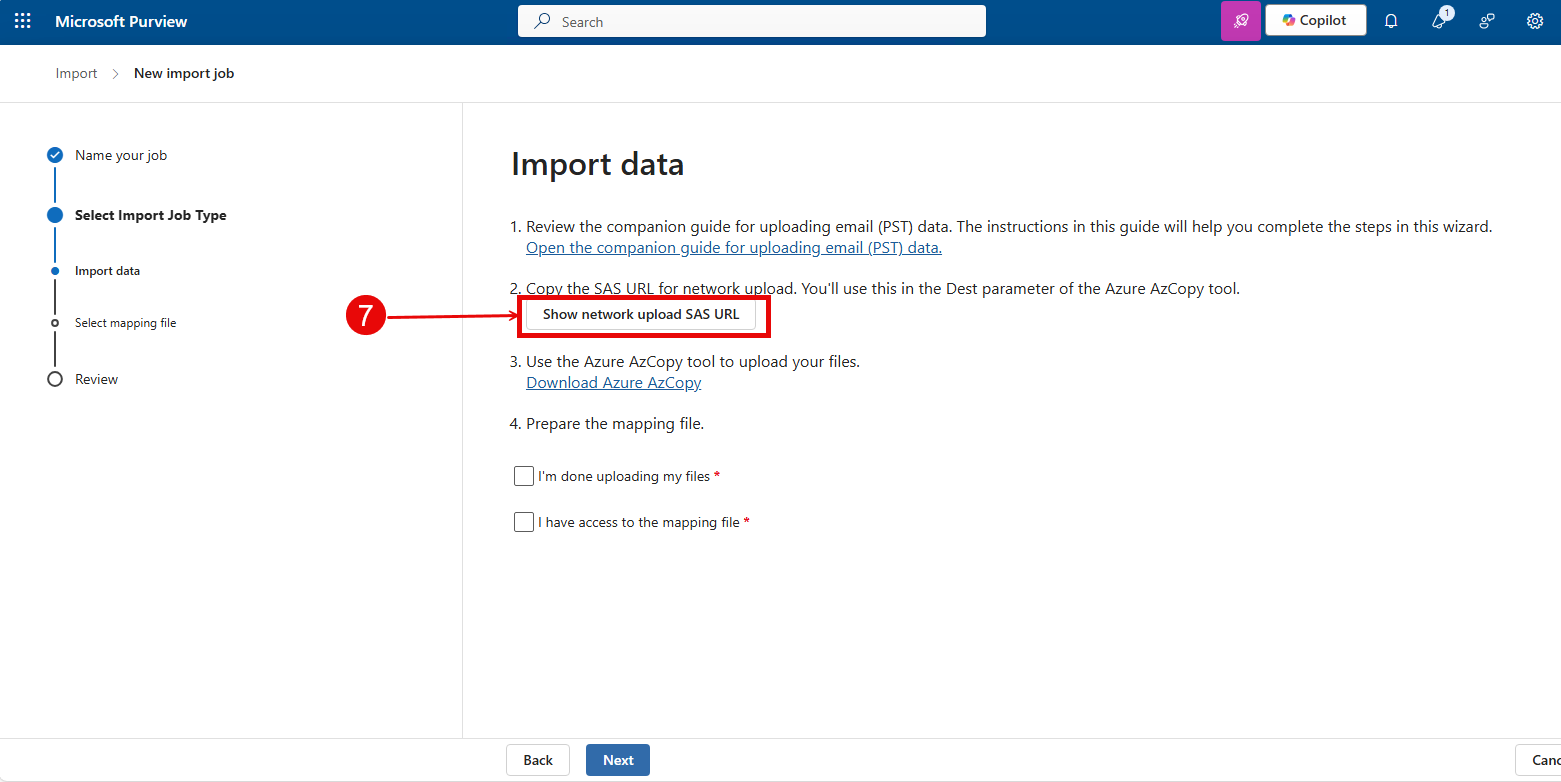Click Show network upload SAS URL
The image size is (1561, 782).
pyautogui.click(x=641, y=314)
